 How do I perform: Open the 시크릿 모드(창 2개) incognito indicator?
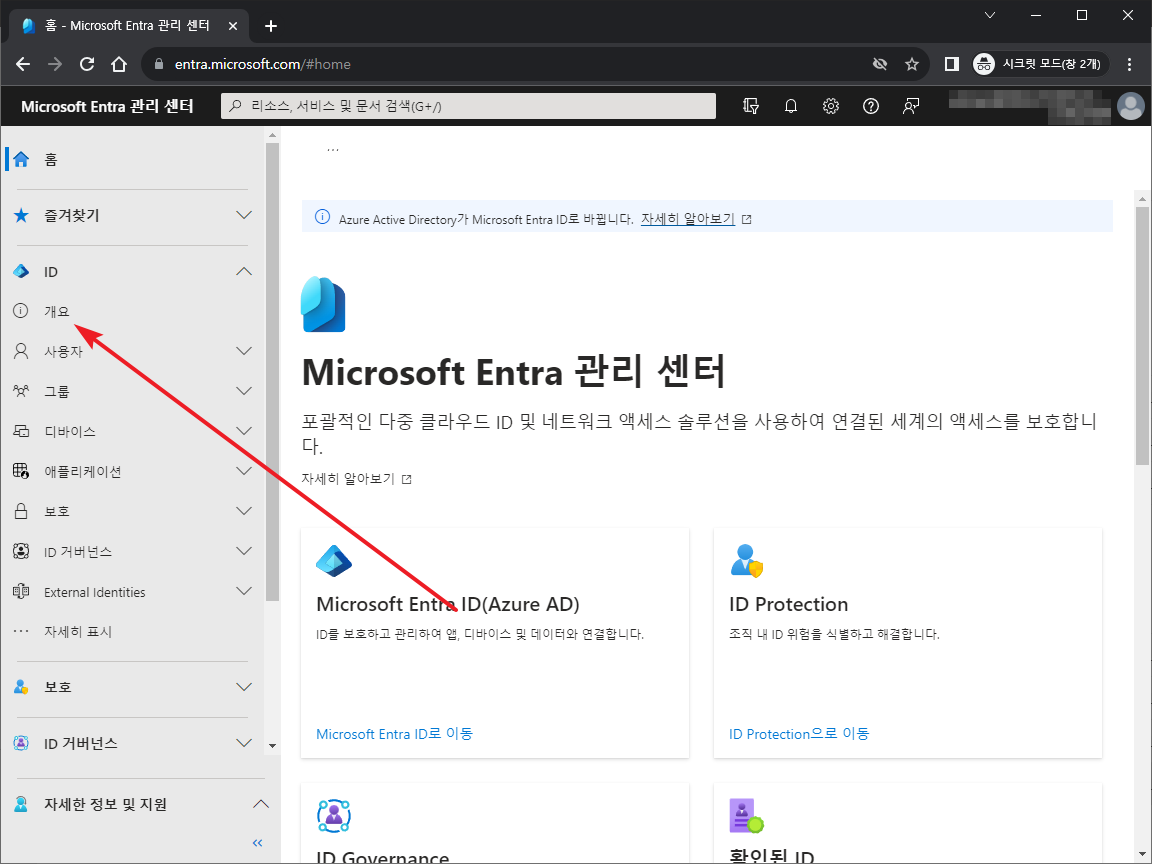point(1040,65)
